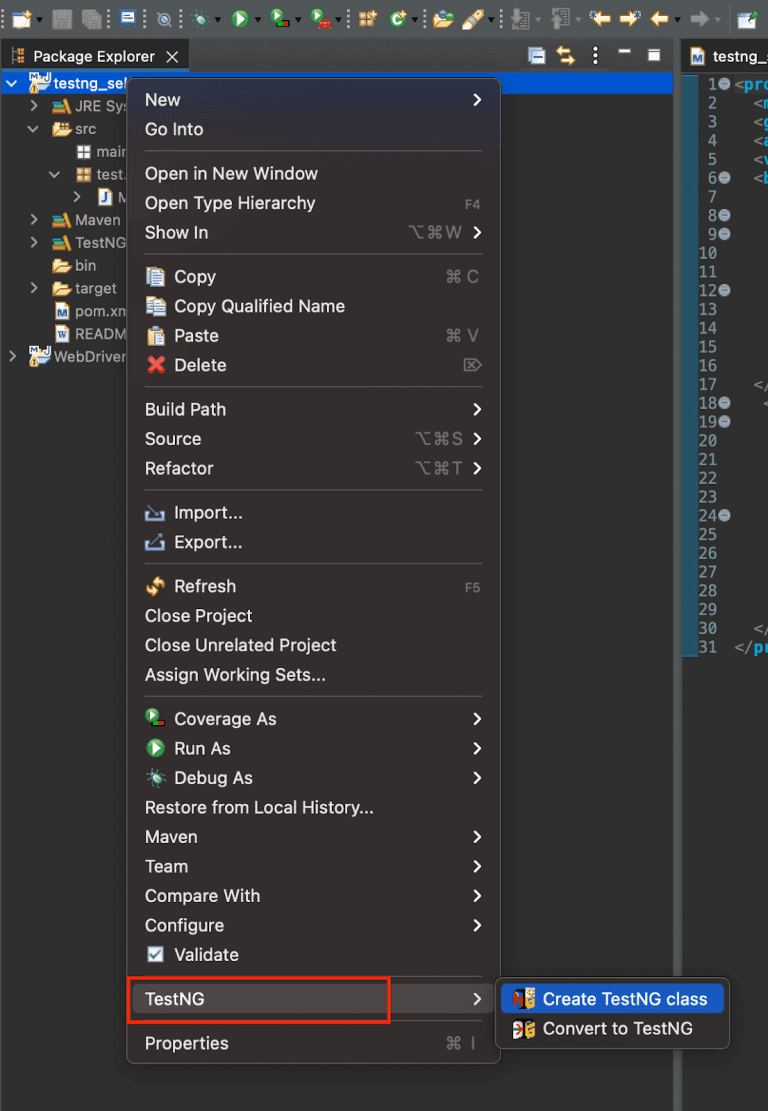Viewport: 768px width, 1111px height.
Task: Click the Paste clipboard icon in the menu
Action: click(155, 336)
